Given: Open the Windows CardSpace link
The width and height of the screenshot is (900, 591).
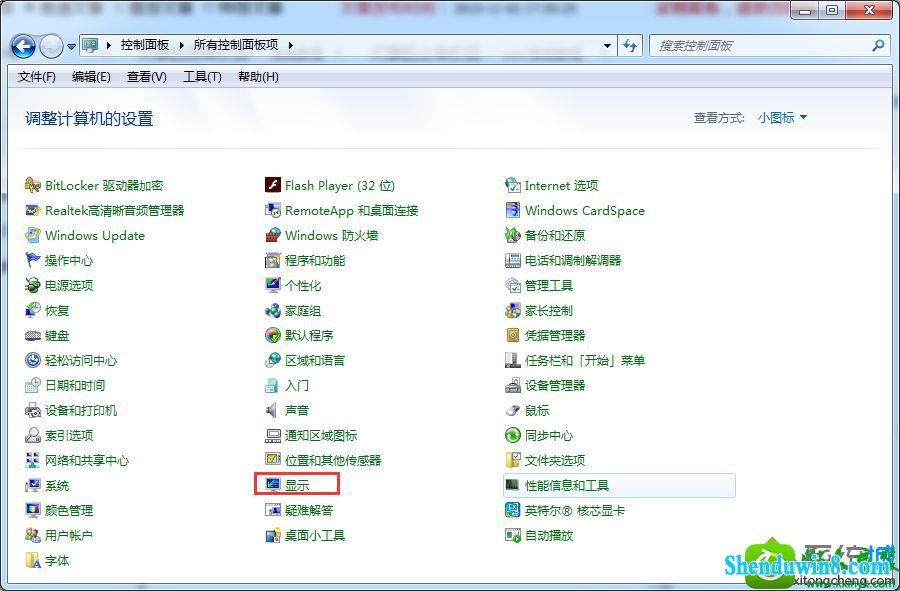Looking at the screenshot, I should click(x=585, y=211).
